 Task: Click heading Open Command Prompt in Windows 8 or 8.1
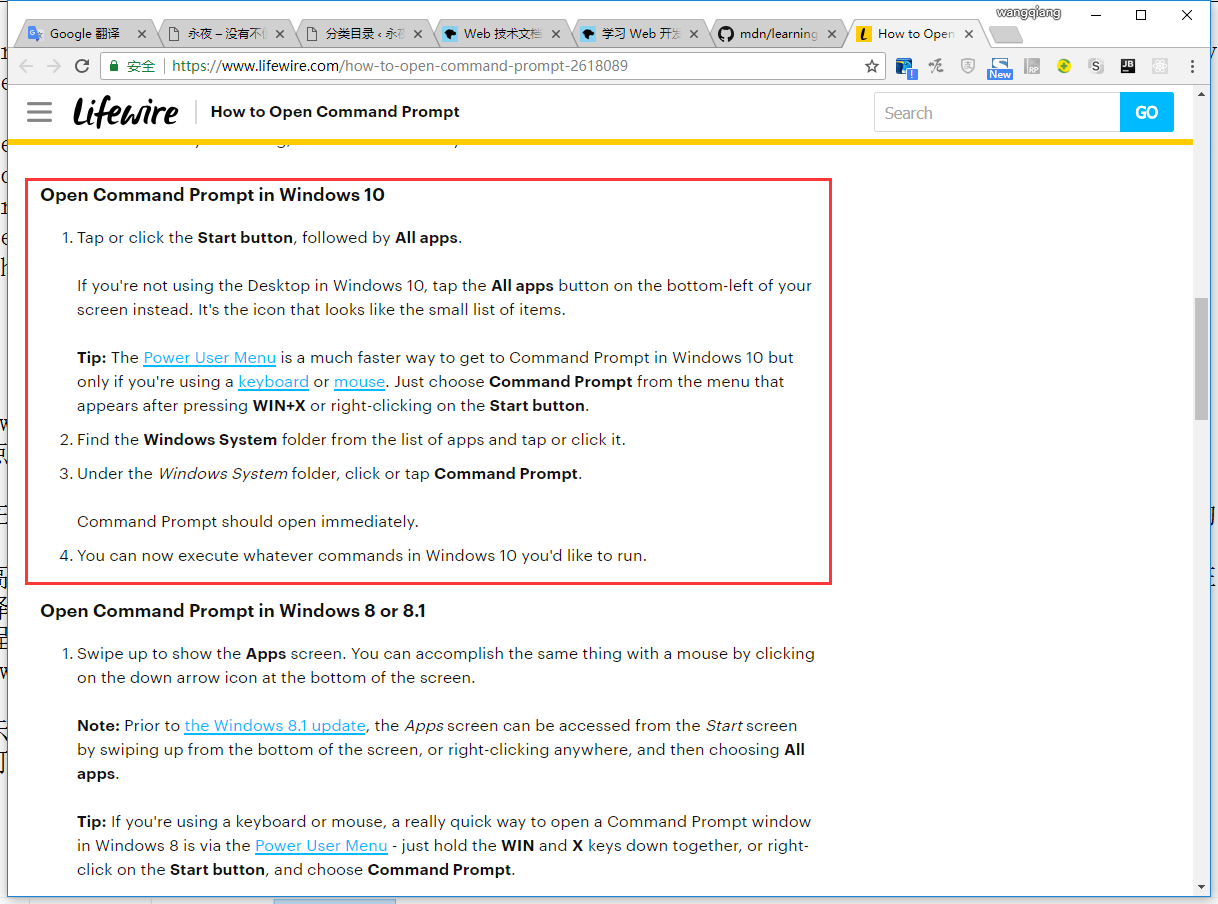point(233,611)
